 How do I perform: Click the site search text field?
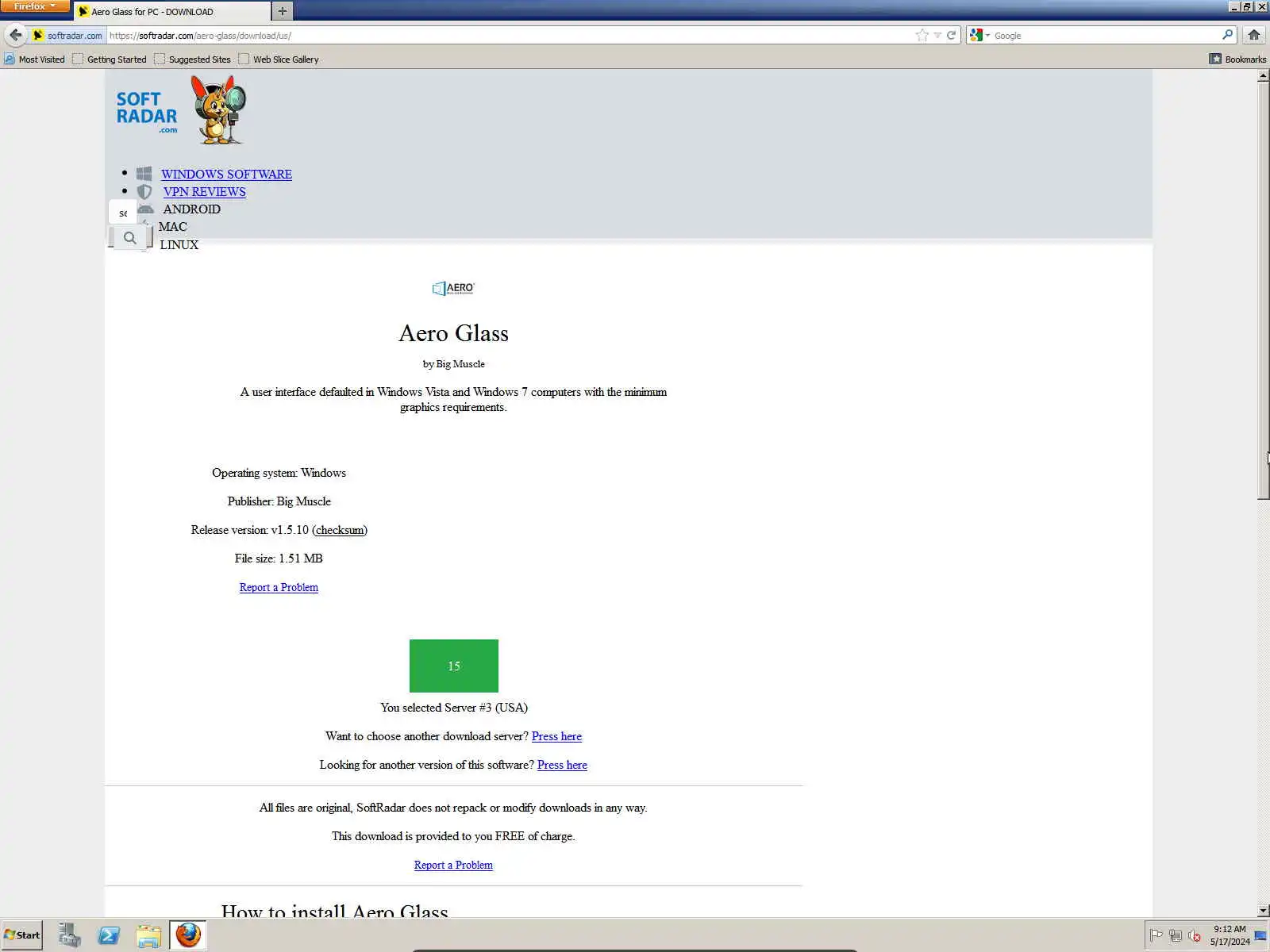tap(123, 213)
